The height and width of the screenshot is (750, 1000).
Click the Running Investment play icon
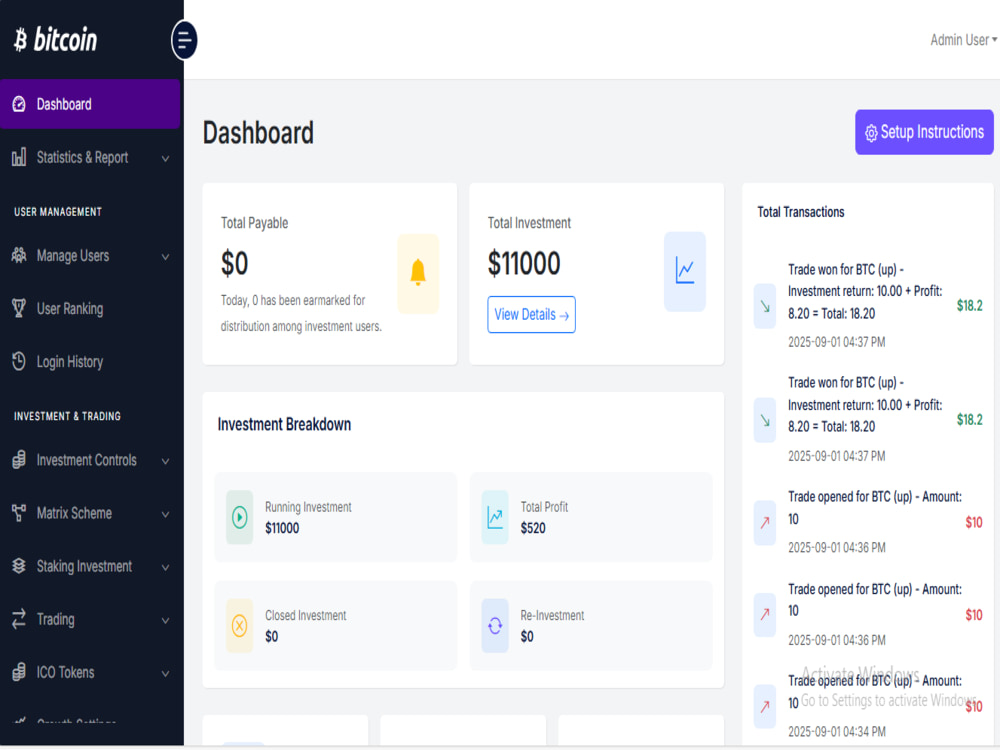(240, 517)
